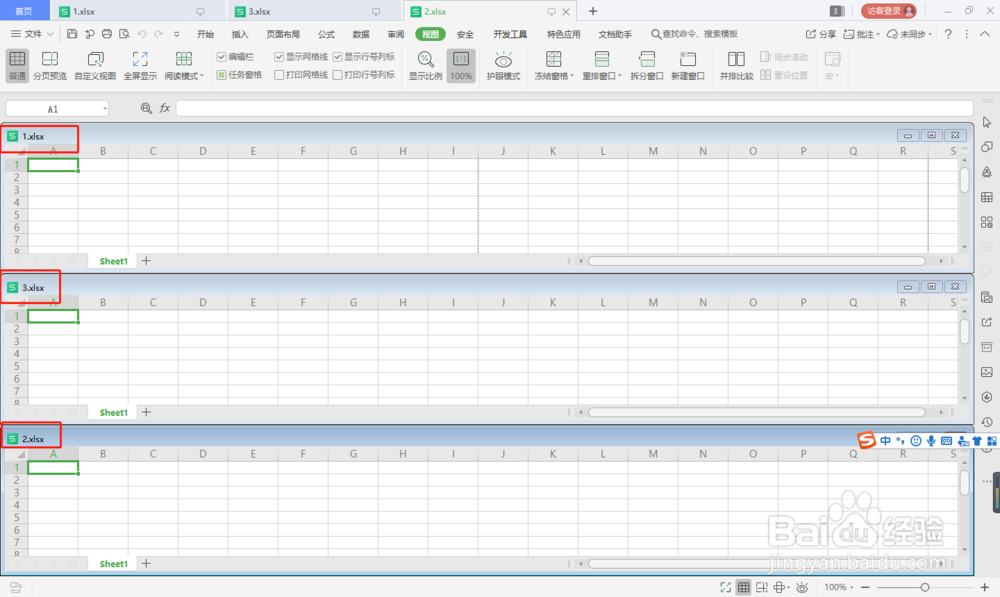1000x597 pixels.
Task: Click the undo arrow icon
Action: (142, 34)
